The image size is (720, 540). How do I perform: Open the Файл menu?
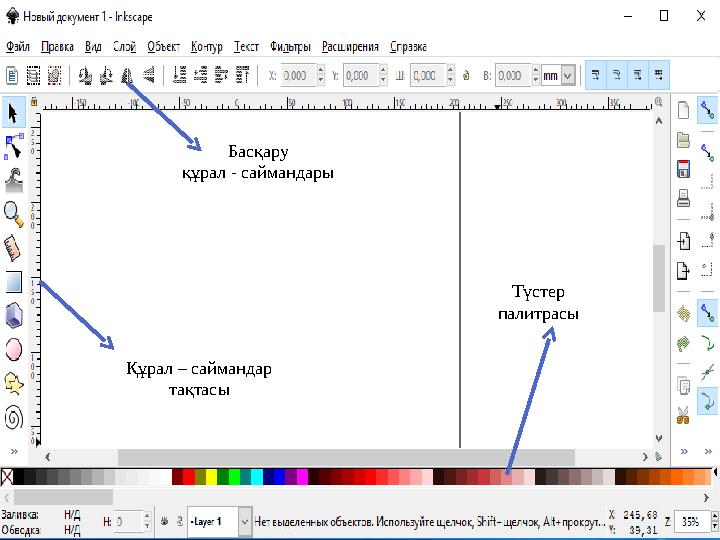18,46
